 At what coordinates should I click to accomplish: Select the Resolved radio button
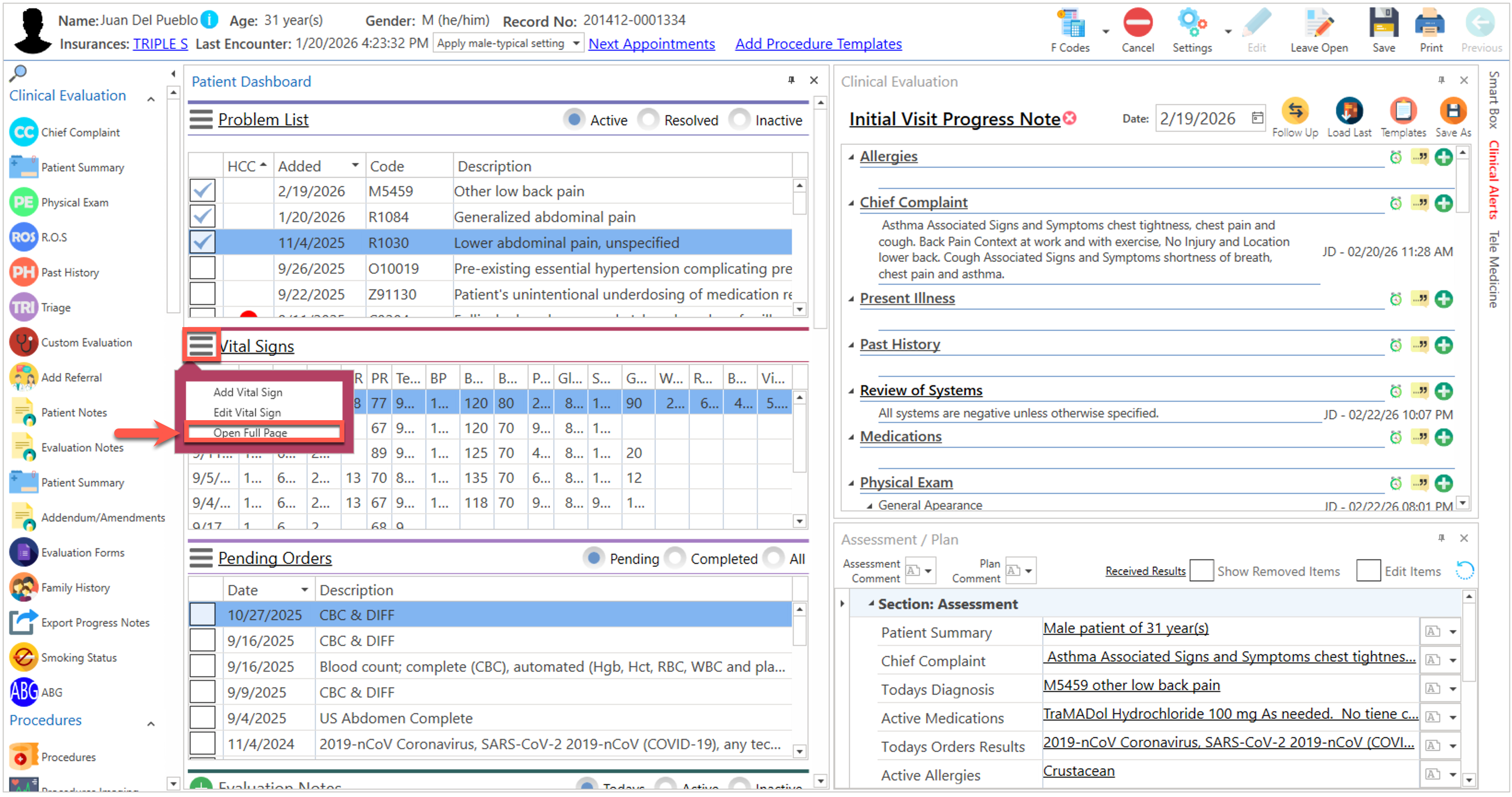click(x=649, y=120)
